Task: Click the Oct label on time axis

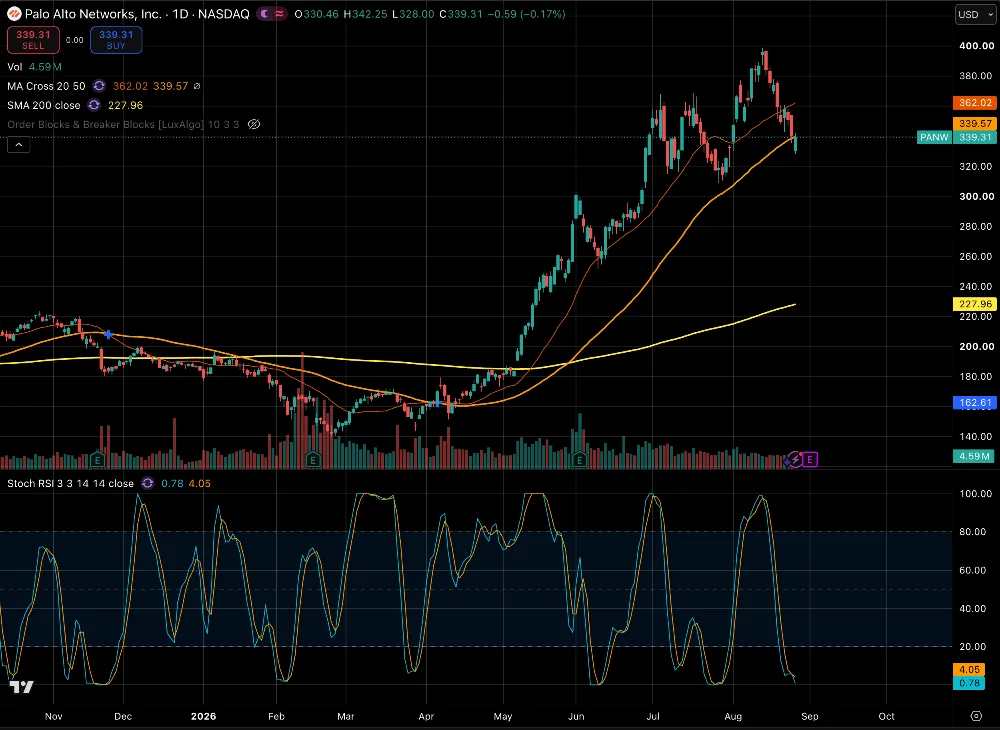Action: tap(886, 716)
